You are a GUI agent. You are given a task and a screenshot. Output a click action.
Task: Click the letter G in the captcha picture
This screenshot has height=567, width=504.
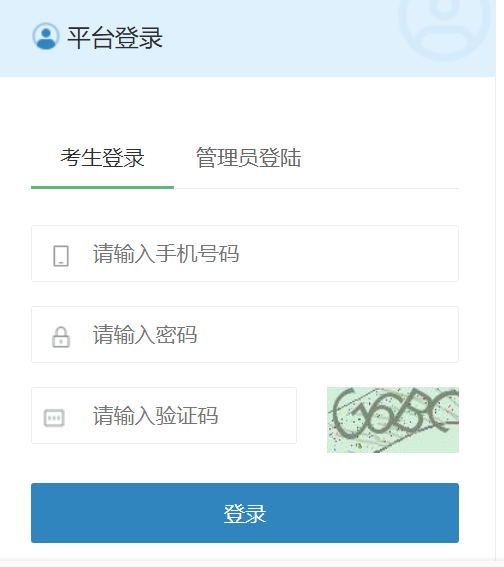tap(345, 412)
